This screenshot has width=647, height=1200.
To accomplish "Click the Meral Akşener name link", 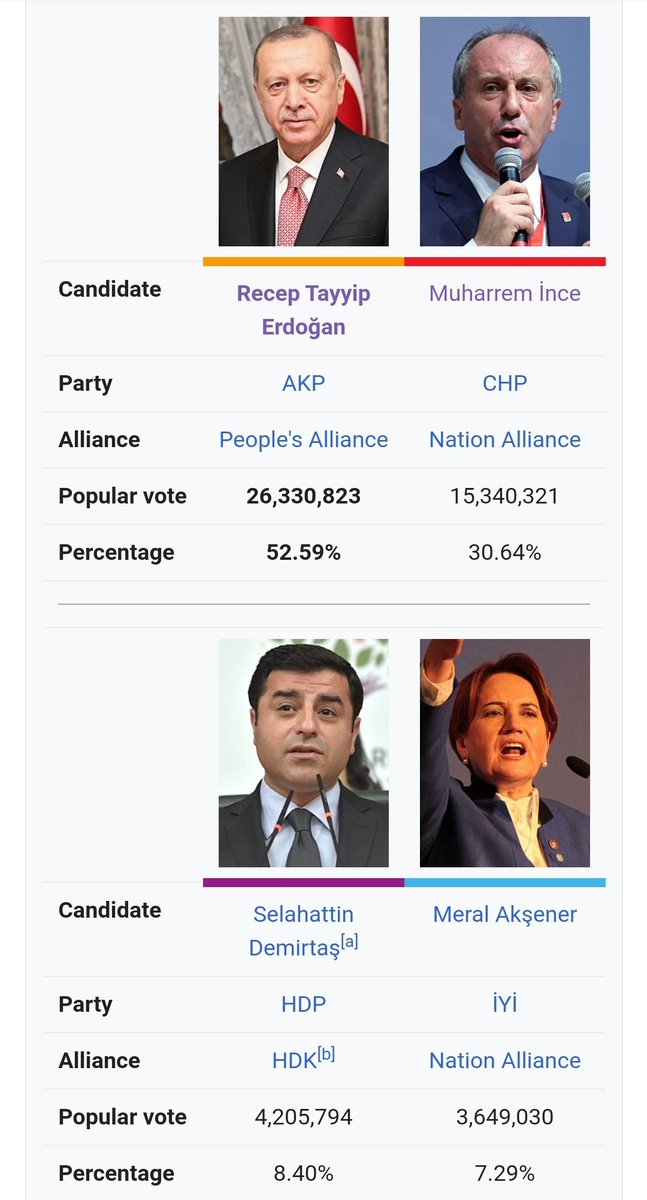I will tap(504, 914).
